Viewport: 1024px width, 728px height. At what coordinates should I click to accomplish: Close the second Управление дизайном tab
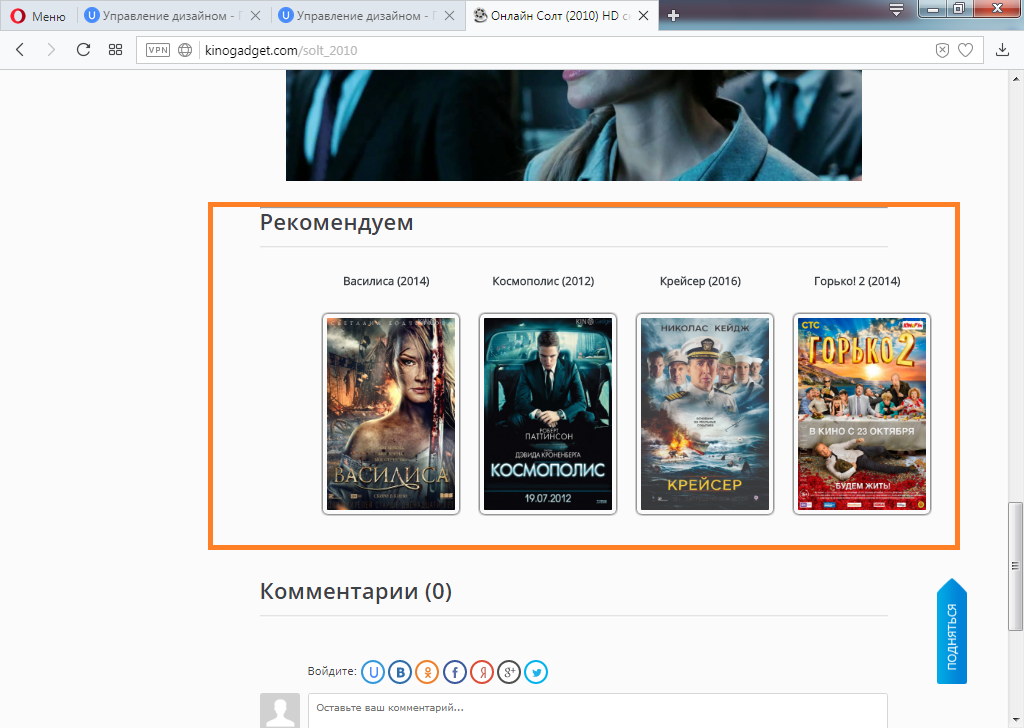449,16
